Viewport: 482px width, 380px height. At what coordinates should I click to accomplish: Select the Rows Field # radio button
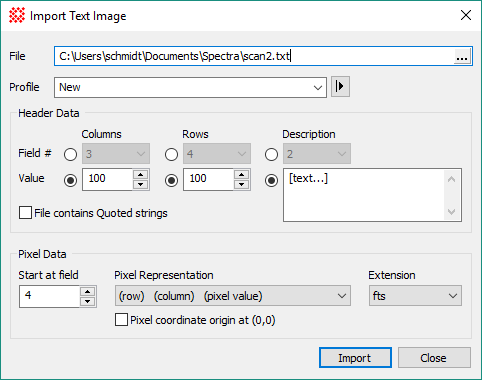[171, 154]
